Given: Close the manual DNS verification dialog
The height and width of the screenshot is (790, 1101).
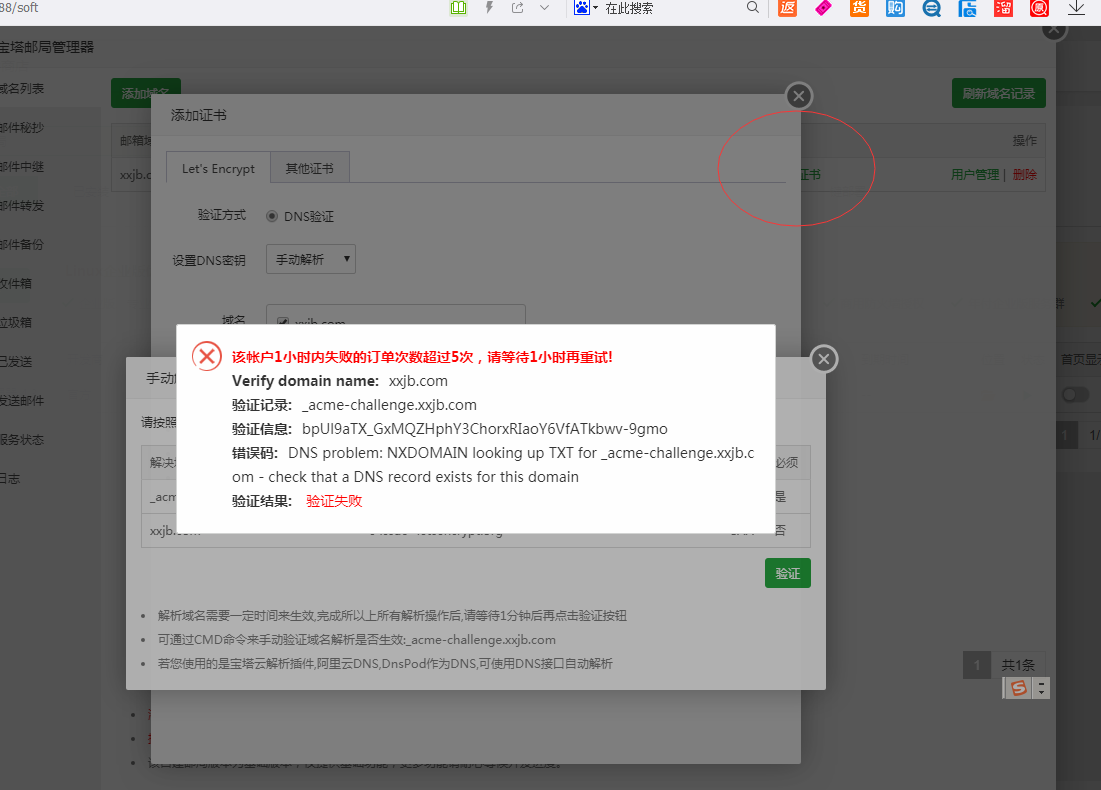Looking at the screenshot, I should 824,360.
